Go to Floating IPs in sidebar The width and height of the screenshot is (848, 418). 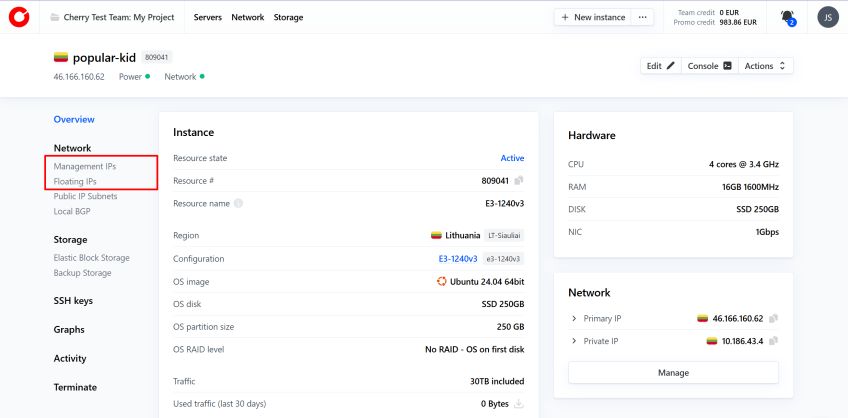[75, 181]
